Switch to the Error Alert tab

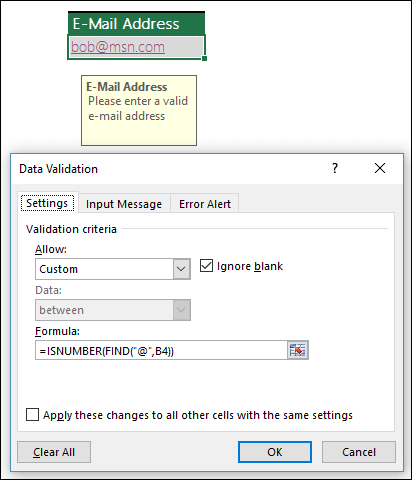pyautogui.click(x=205, y=204)
